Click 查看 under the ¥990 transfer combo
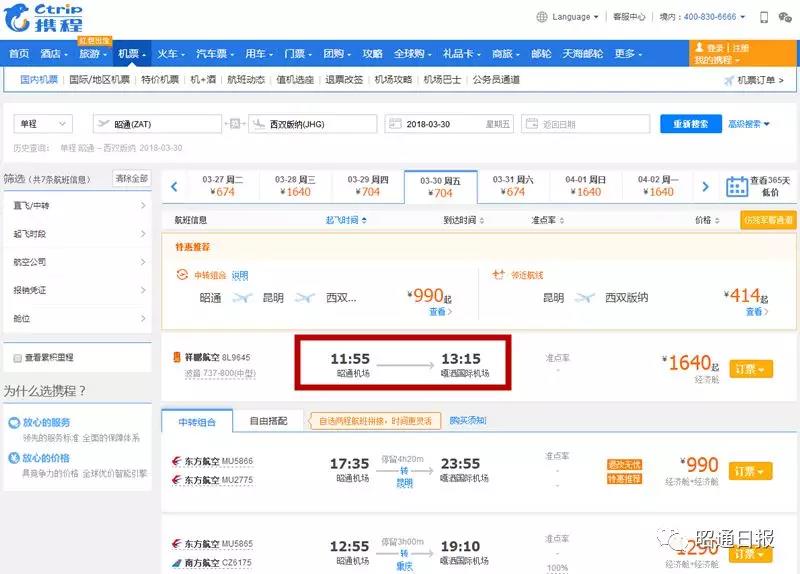This screenshot has width=800, height=574. click(440, 312)
